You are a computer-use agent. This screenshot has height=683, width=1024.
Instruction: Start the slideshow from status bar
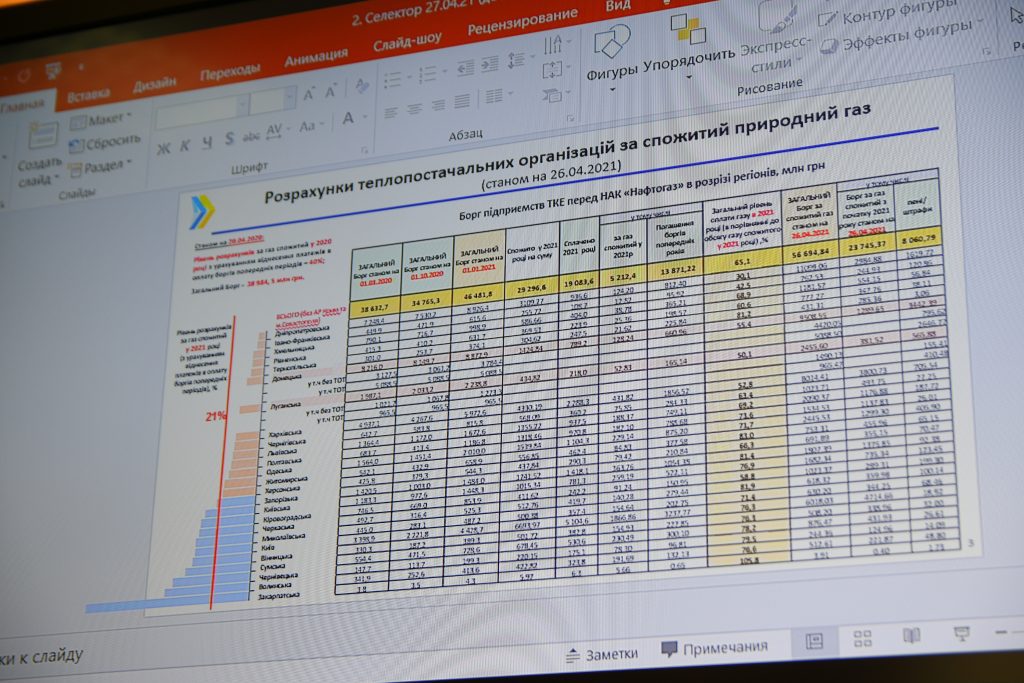pyautogui.click(x=961, y=633)
